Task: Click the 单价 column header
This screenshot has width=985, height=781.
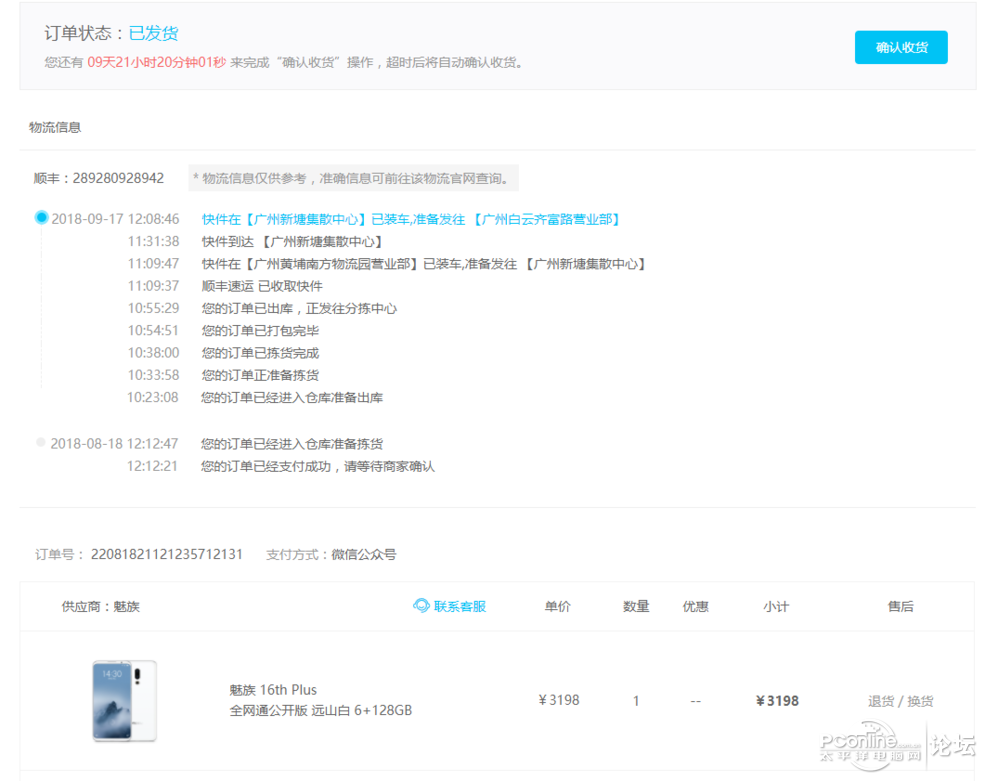Action: tap(558, 607)
